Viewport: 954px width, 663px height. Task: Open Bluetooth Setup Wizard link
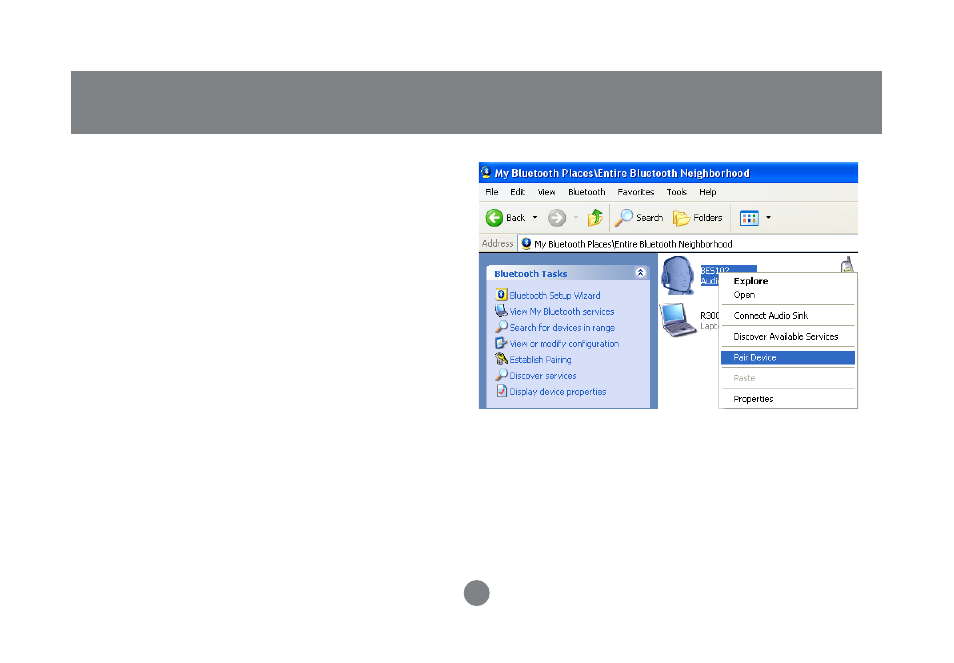tap(555, 296)
